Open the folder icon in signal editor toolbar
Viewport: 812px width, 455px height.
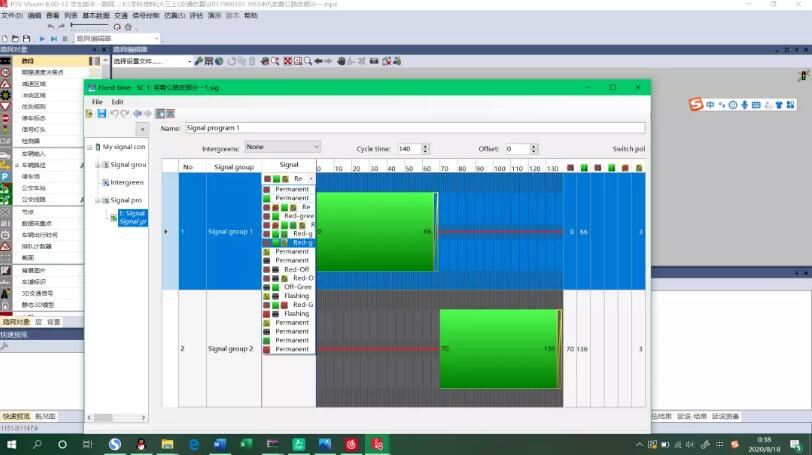pos(90,113)
